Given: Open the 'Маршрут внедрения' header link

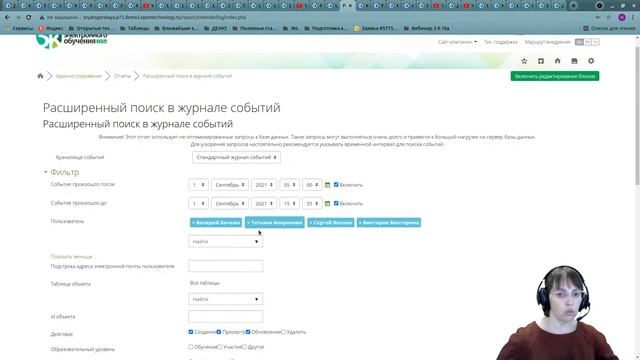Looking at the screenshot, I should click(547, 42).
